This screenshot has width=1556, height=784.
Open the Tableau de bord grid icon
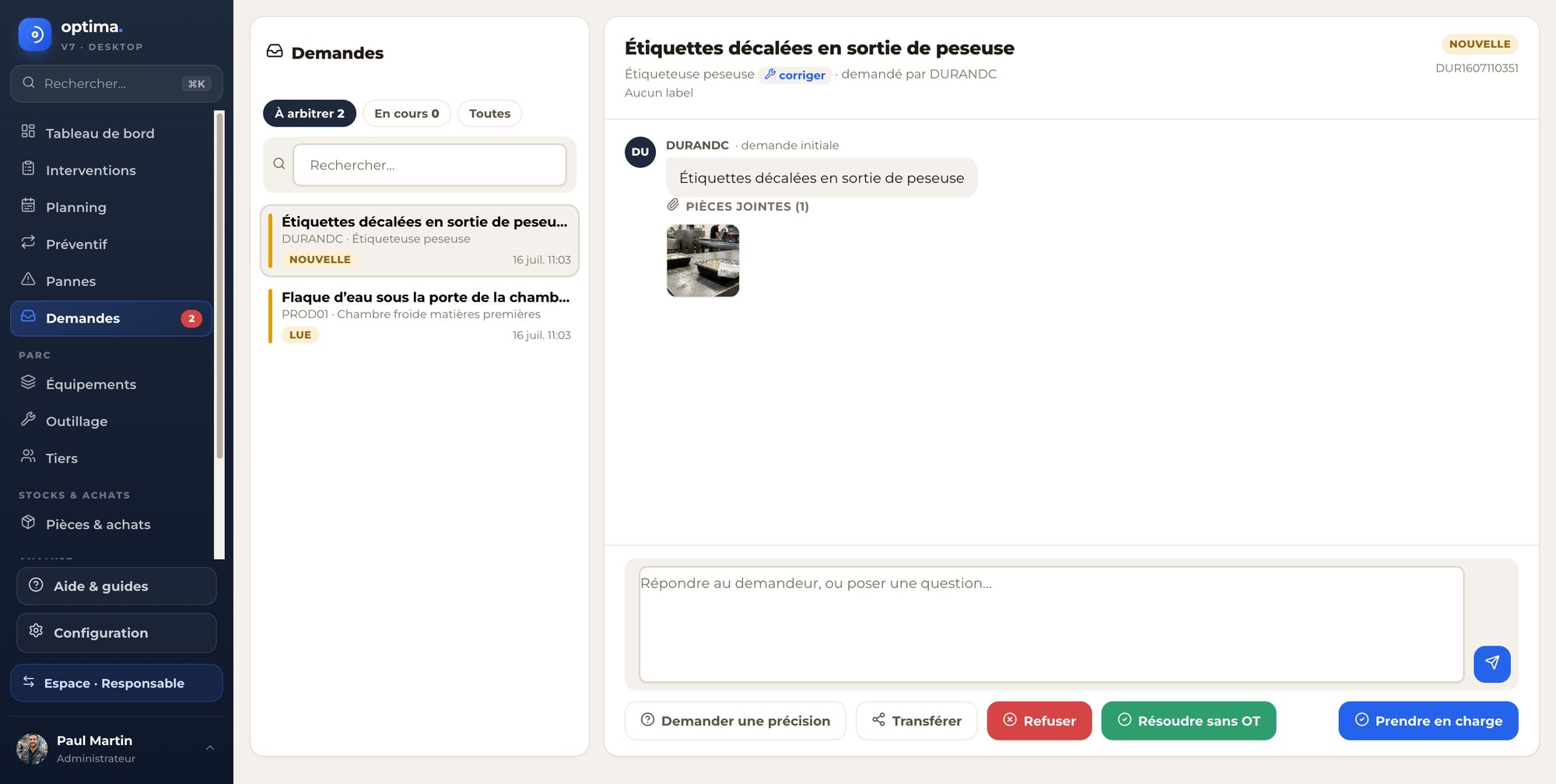(28, 131)
